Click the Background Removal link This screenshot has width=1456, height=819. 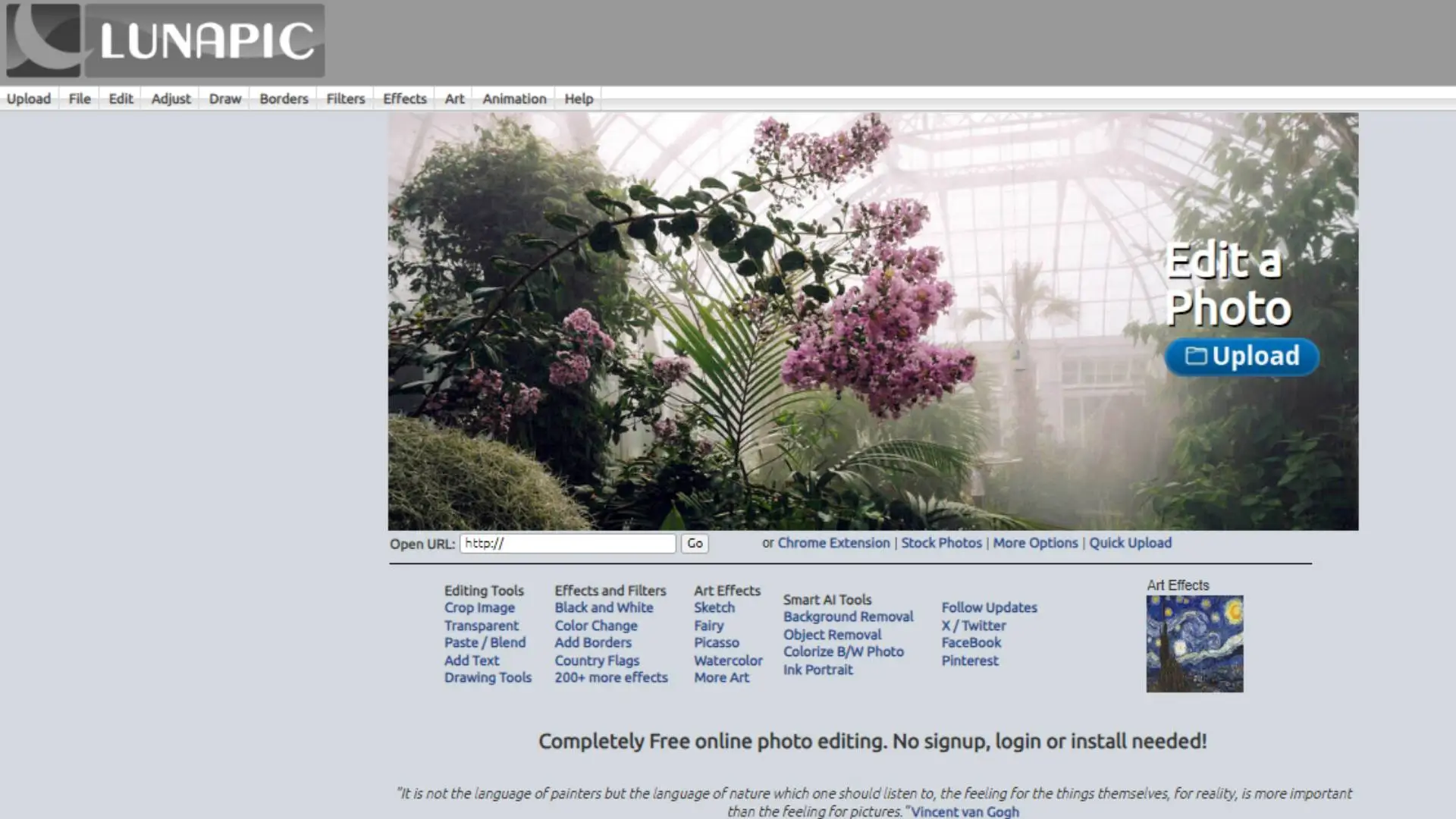(849, 617)
